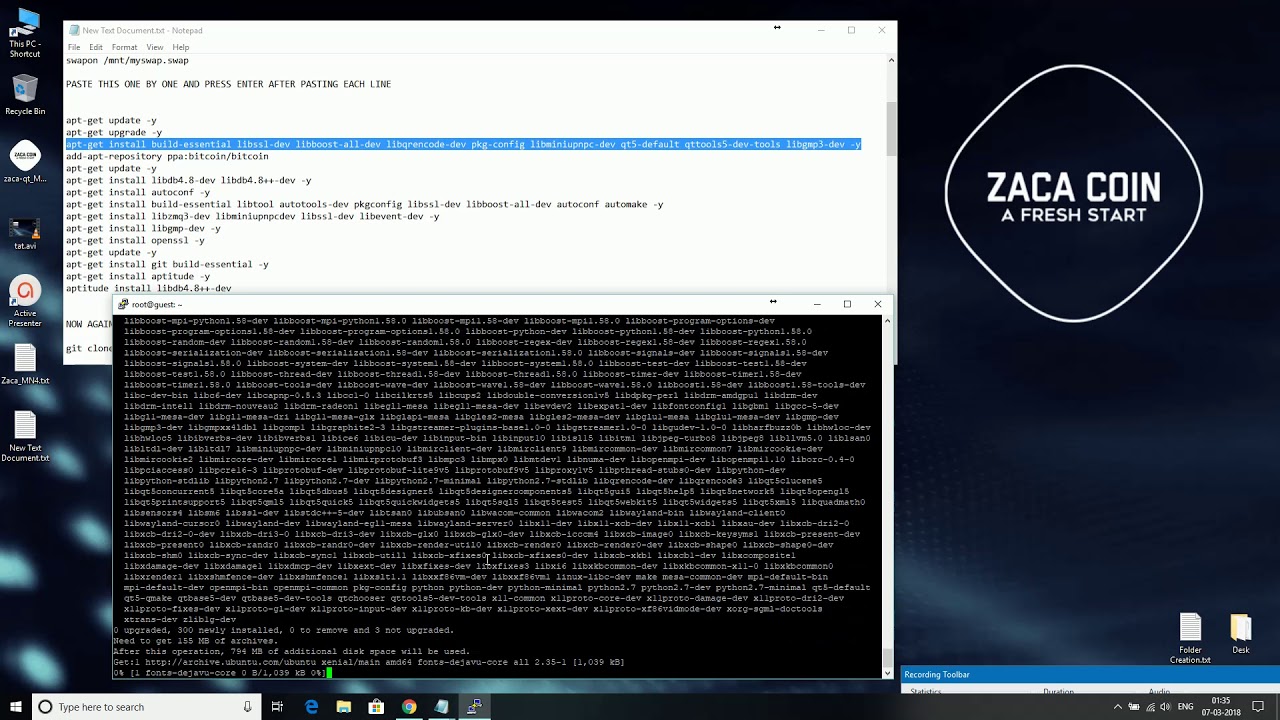Image resolution: width=1280 pixels, height=720 pixels.
Task: Switch to PuTTY taskbar button
Action: [x=474, y=707]
